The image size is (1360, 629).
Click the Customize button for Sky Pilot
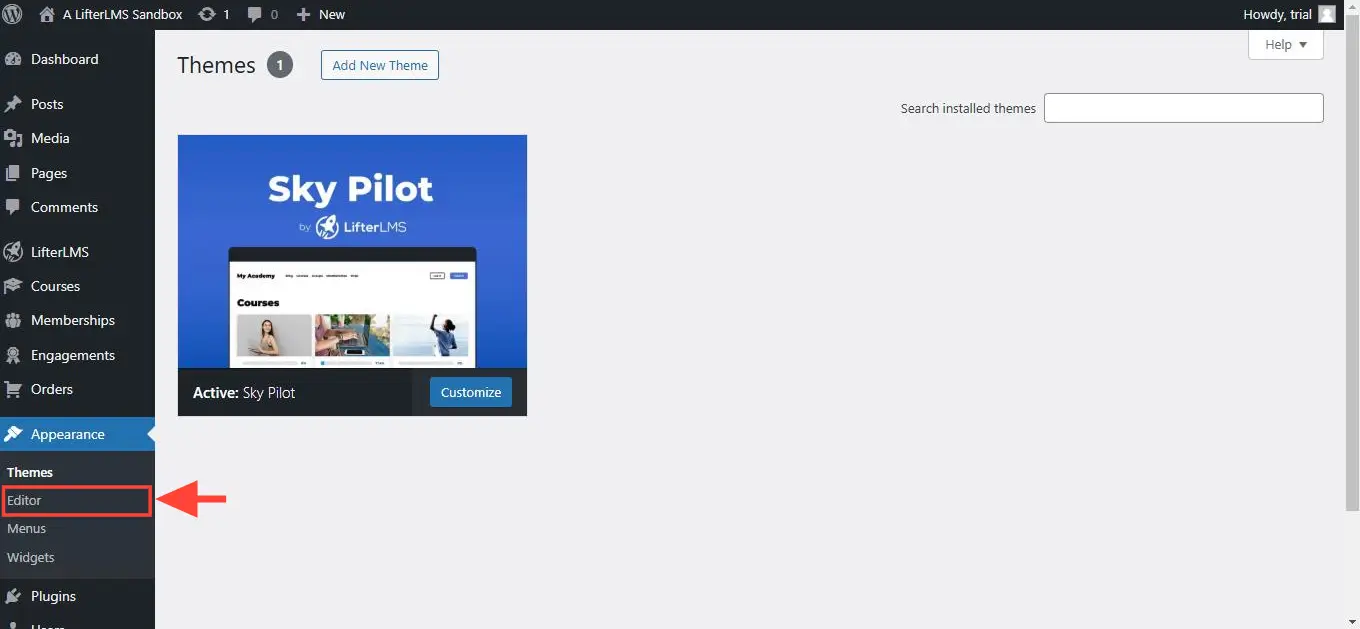[x=471, y=392]
